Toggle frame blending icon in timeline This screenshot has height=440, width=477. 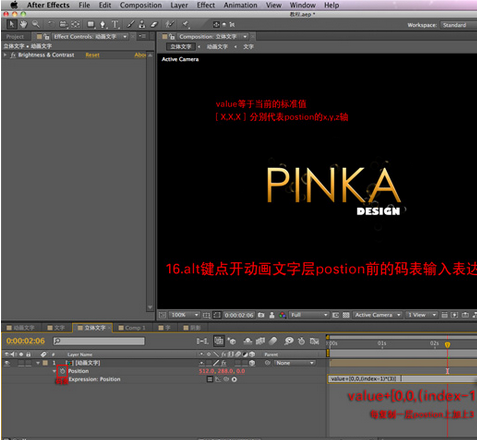(260, 341)
